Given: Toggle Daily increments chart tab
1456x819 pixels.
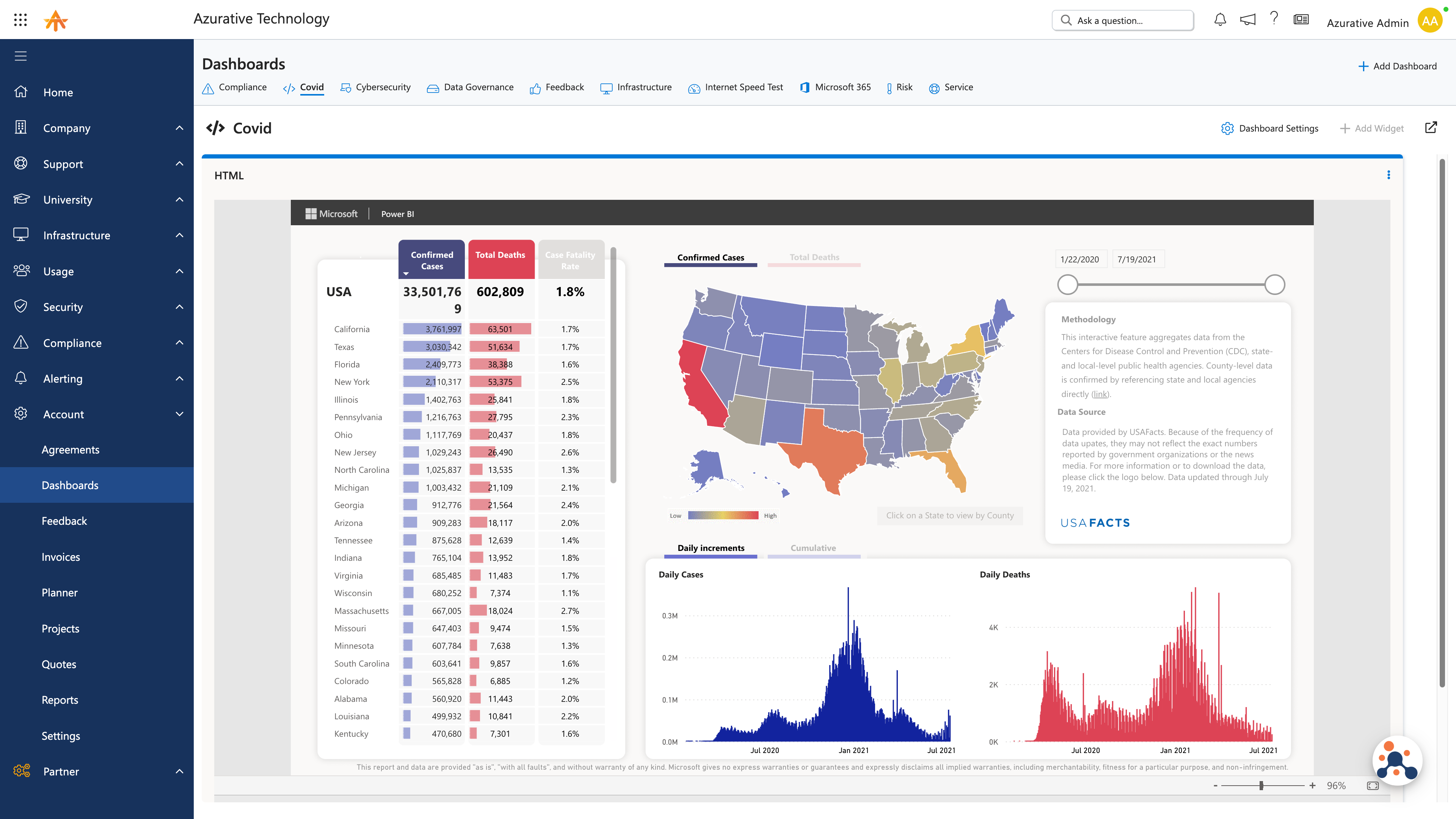Looking at the screenshot, I should point(710,547).
